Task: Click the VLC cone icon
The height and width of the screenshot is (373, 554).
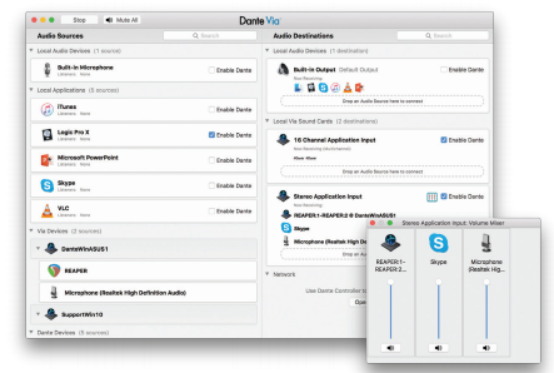Action: 47,211
